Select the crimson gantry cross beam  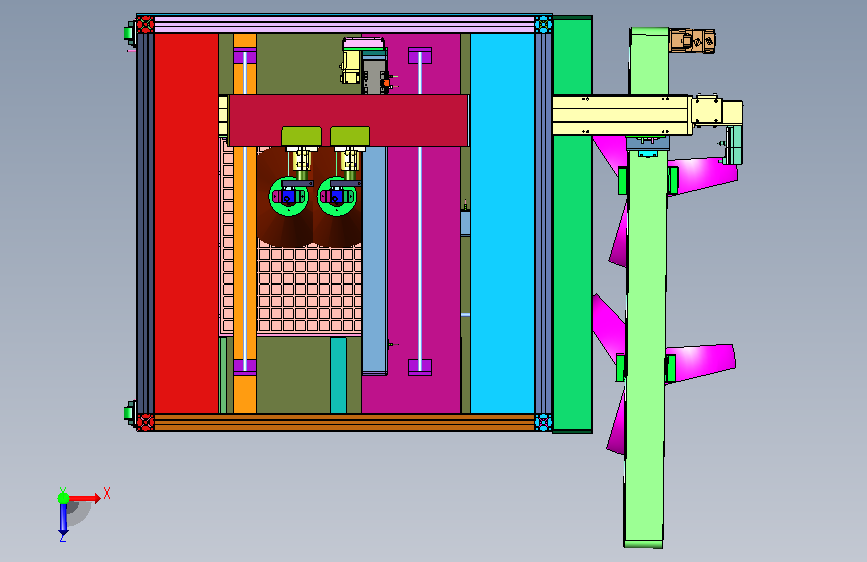[349, 120]
